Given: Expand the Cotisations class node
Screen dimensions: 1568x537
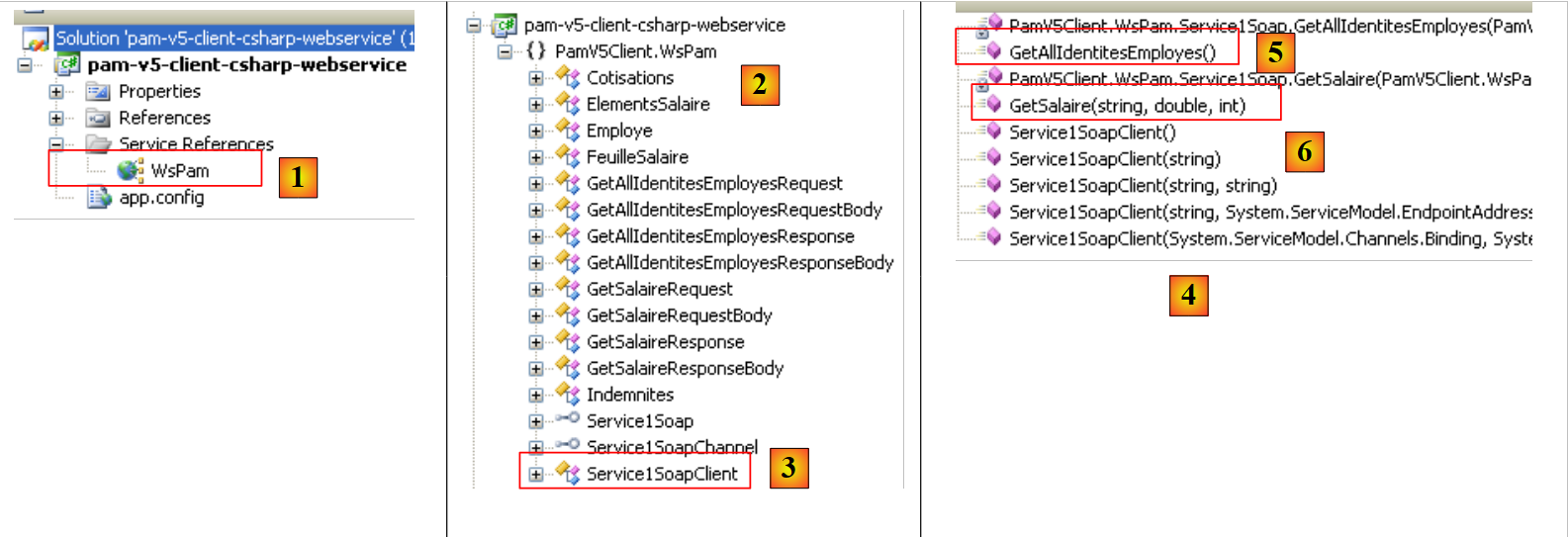Looking at the screenshot, I should [x=535, y=78].
